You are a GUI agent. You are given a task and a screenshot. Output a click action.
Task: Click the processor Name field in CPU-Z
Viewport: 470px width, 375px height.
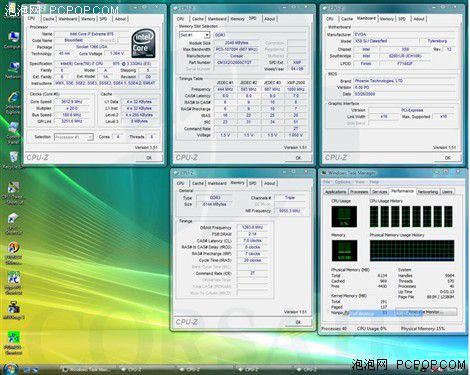pos(92,34)
